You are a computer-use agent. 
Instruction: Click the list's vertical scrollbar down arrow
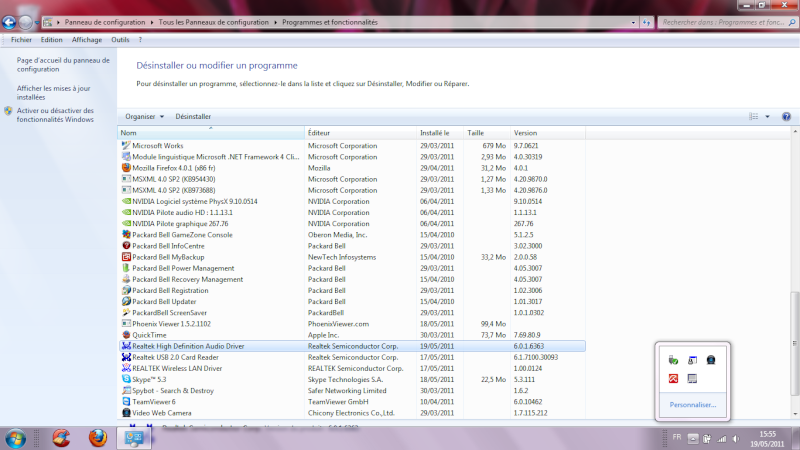[x=795, y=414]
